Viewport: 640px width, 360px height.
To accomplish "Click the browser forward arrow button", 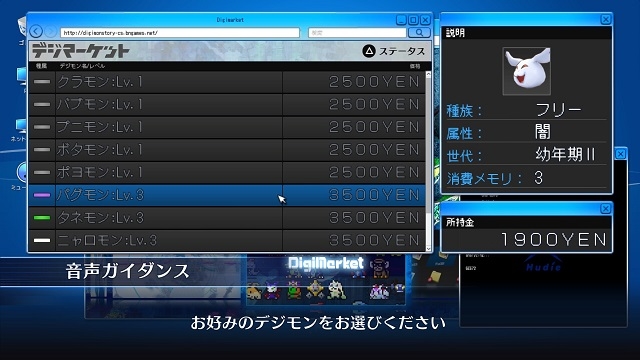I will point(50,31).
